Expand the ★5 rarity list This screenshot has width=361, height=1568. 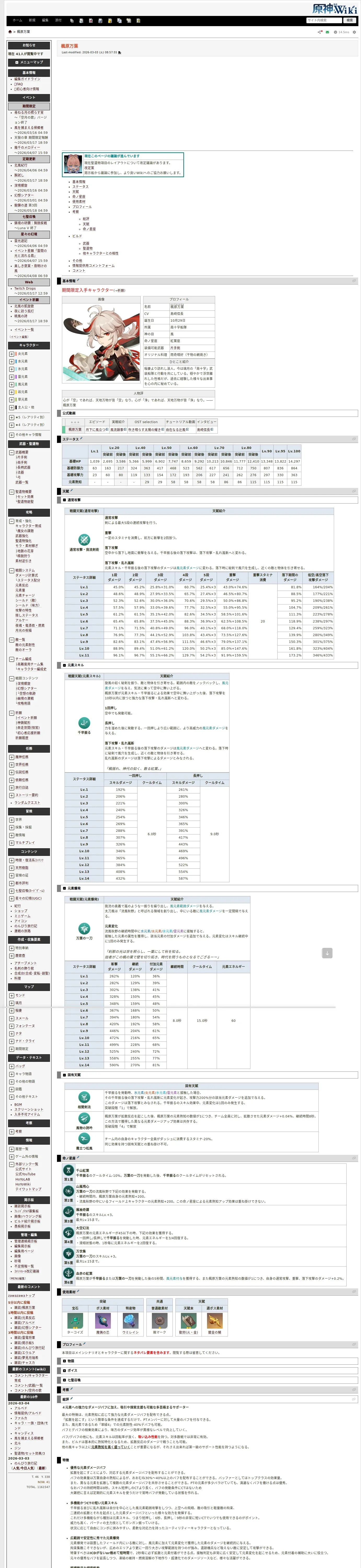pos(12,418)
